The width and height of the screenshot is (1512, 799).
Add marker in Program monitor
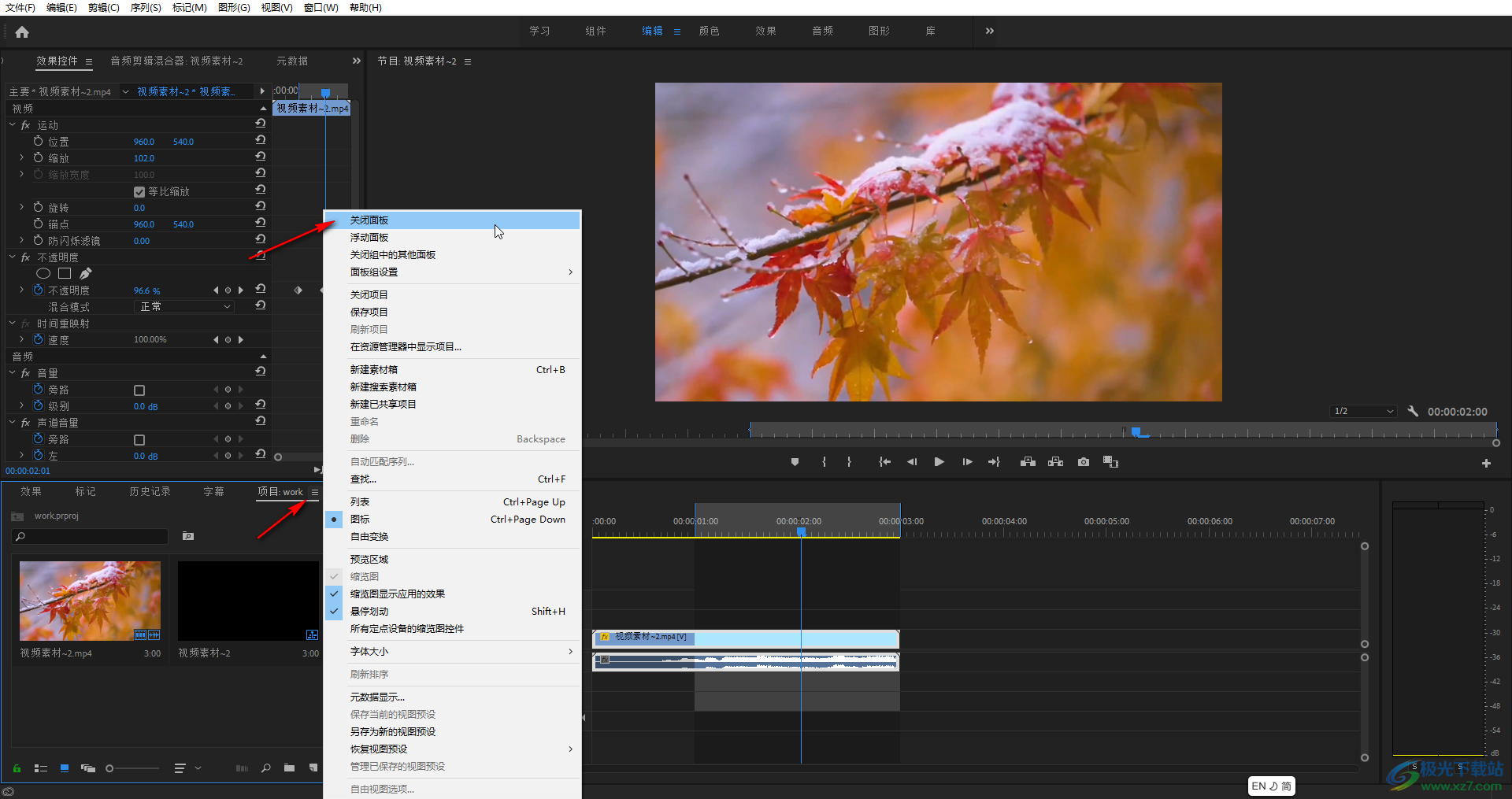[795, 462]
